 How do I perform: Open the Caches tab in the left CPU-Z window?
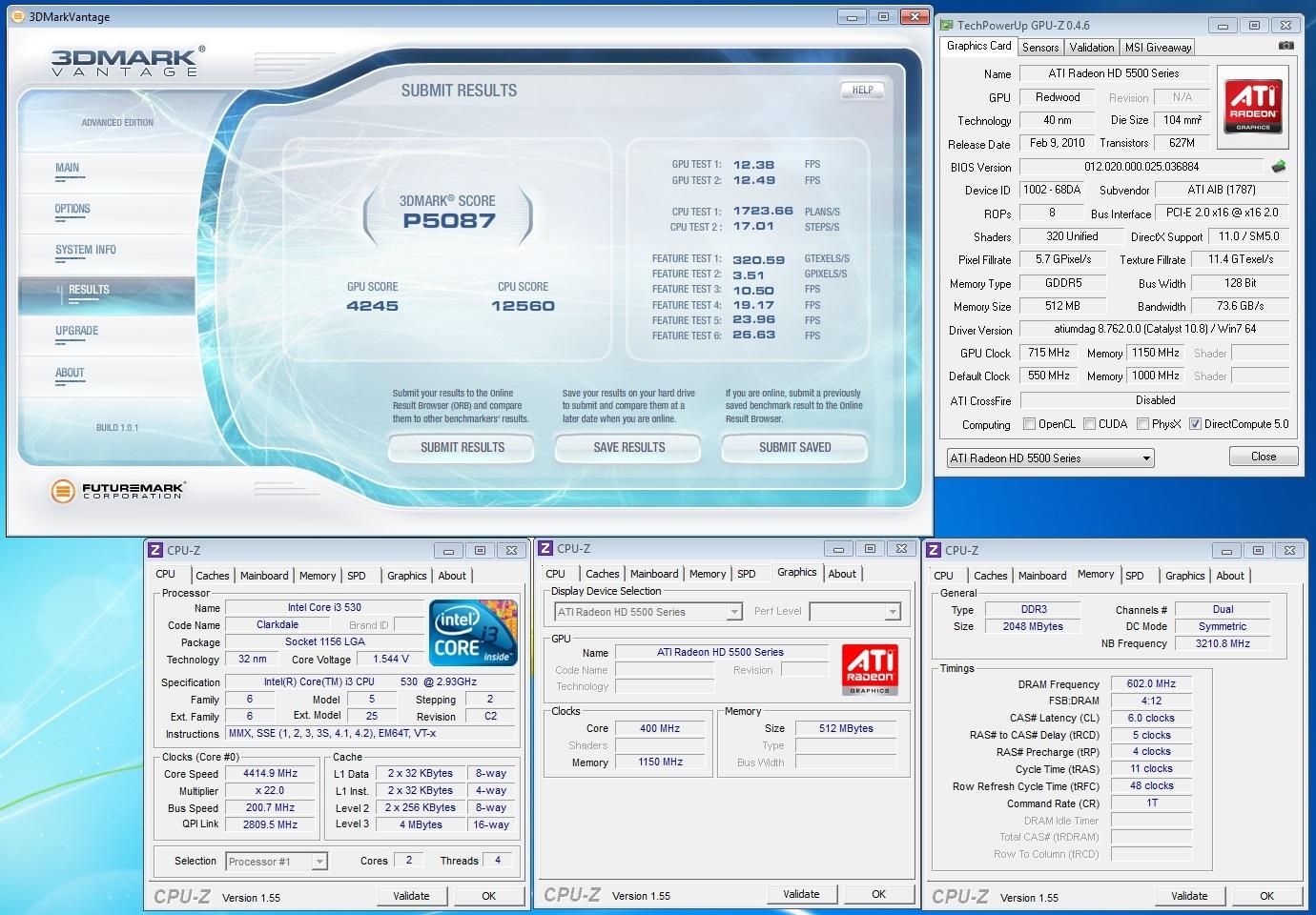[212, 576]
